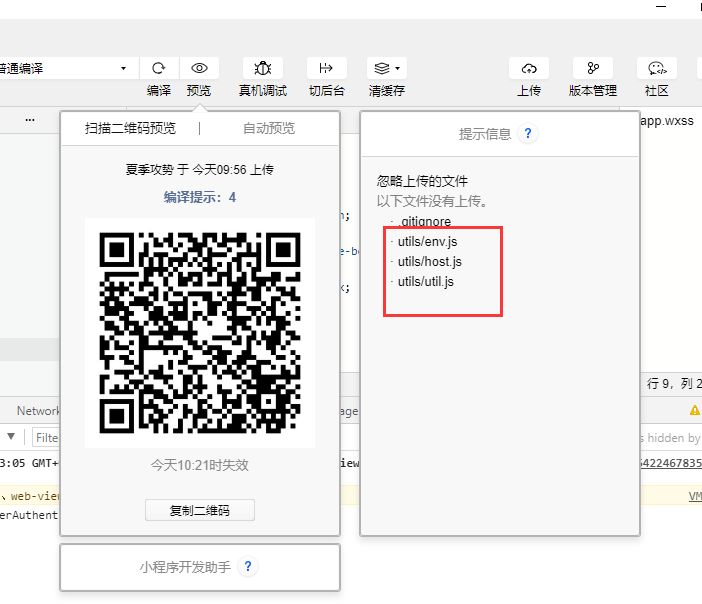The image size is (702, 604).
Task: Click the 以下文件没有上传。 description text
Action: [432, 201]
